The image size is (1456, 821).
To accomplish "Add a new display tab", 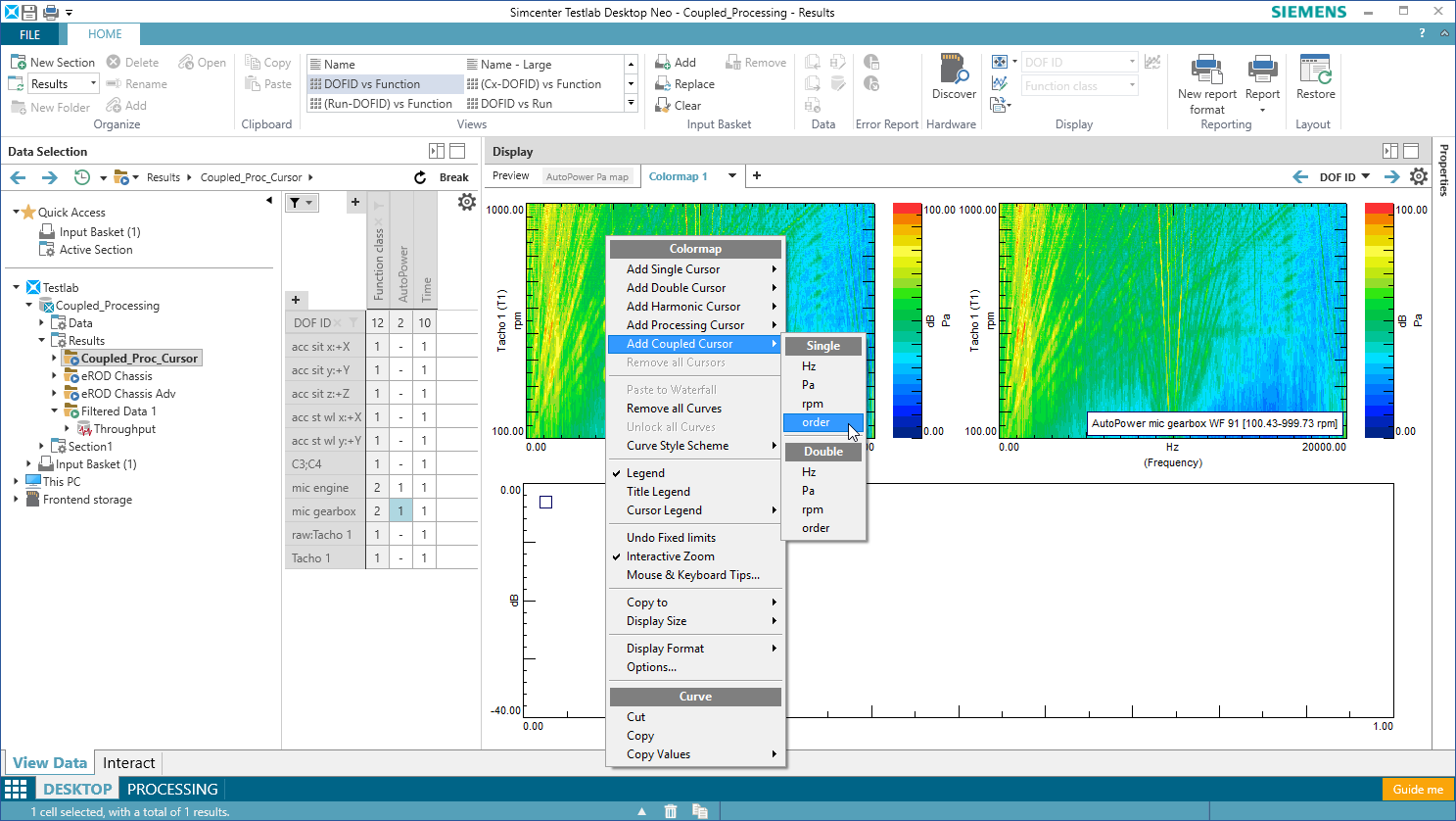I will [756, 176].
